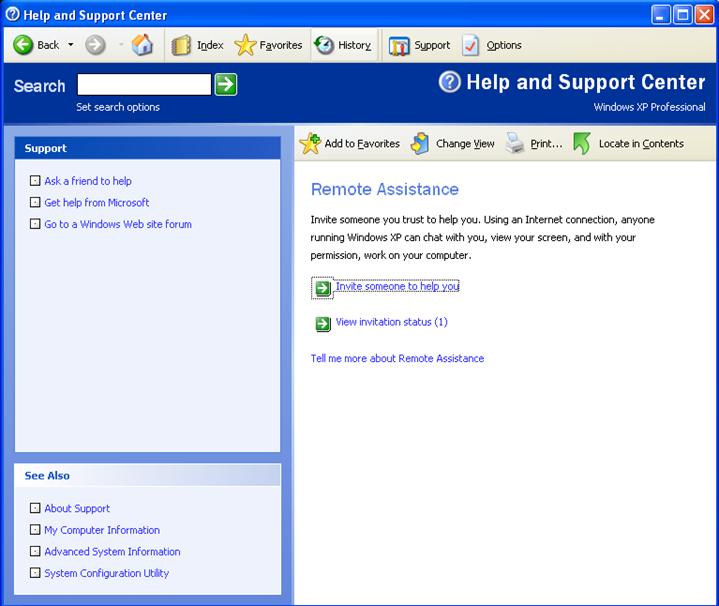Close the Help and Support Center window

coord(704,15)
